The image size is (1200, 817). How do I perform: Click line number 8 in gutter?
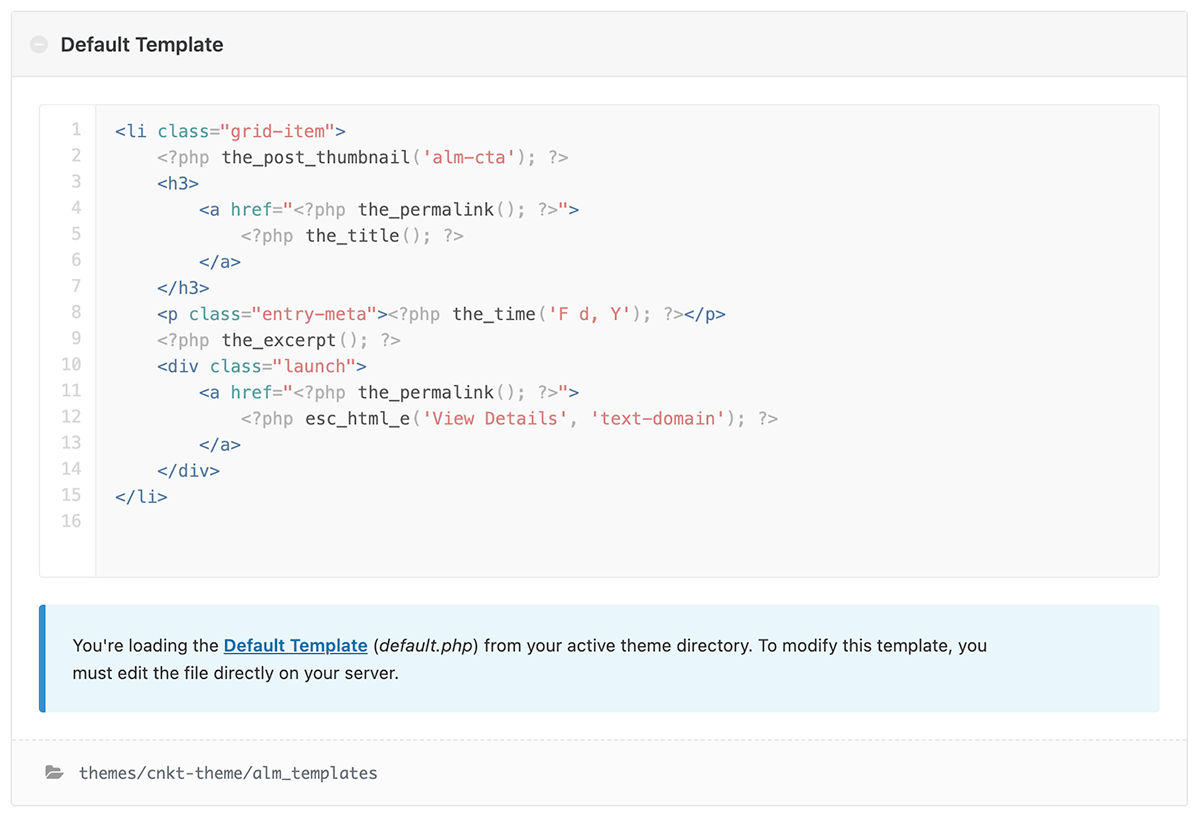[76, 313]
